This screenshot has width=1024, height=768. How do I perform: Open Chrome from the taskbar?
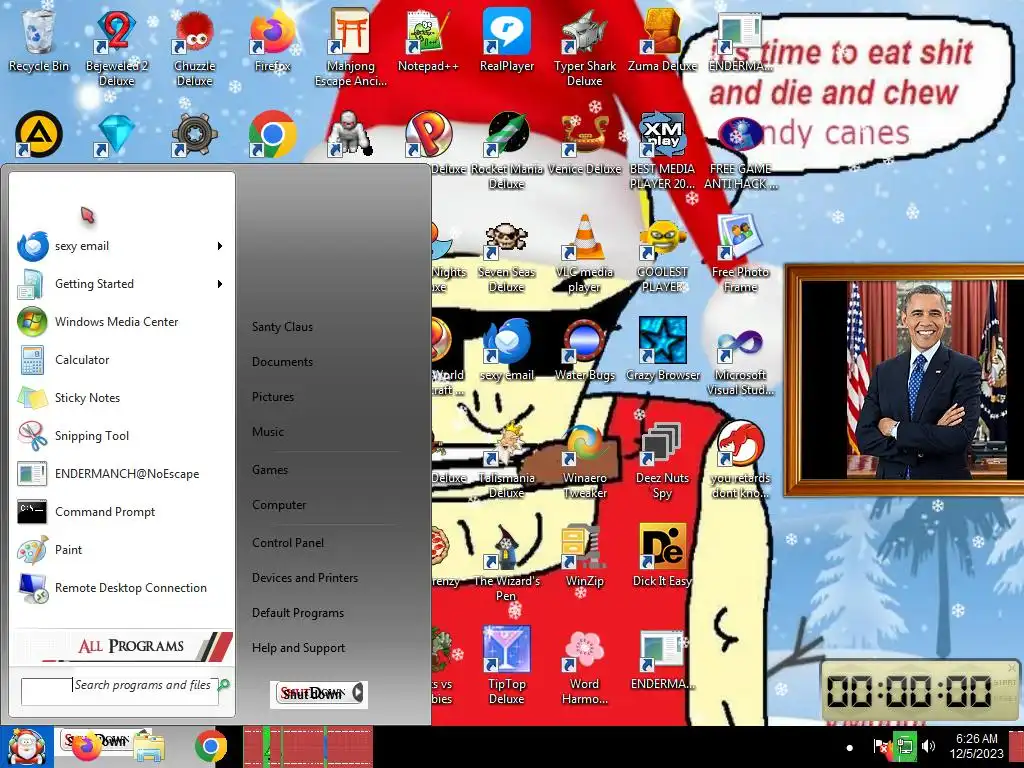[x=210, y=746]
